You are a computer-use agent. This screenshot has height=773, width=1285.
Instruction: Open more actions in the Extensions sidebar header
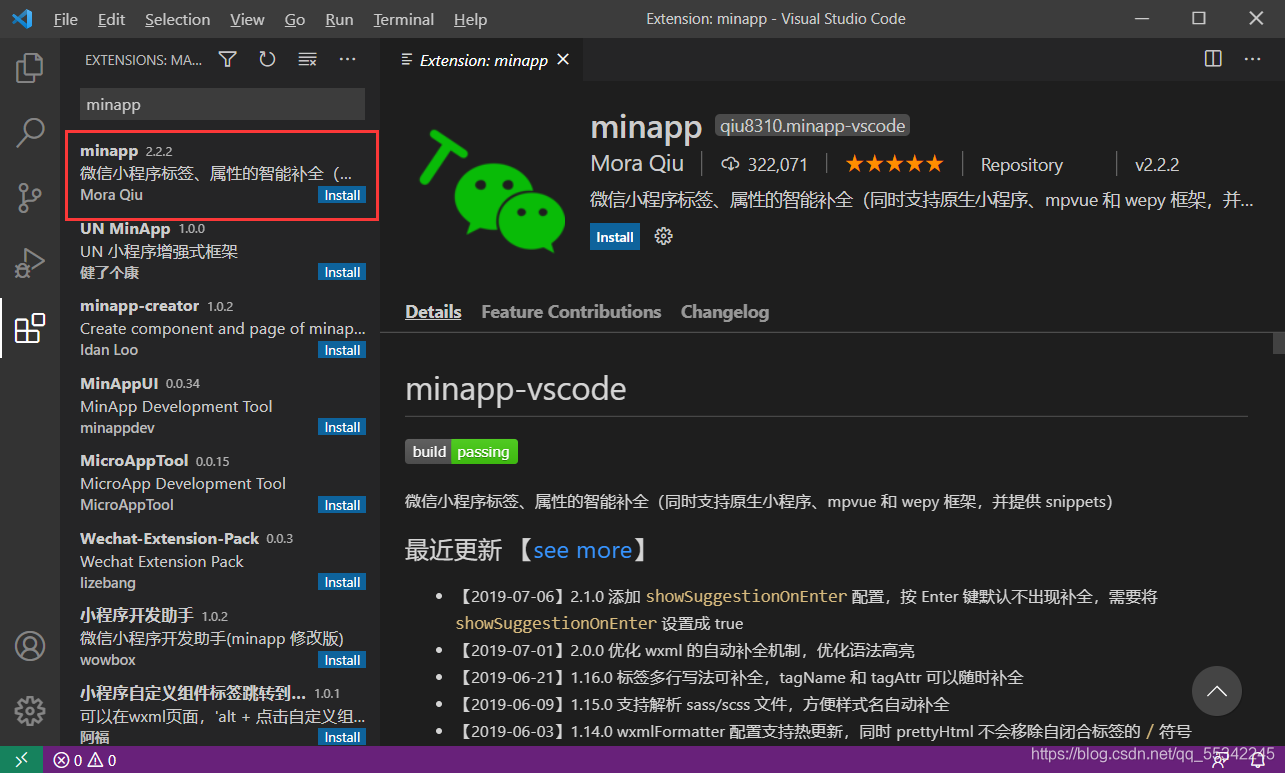[x=348, y=60]
